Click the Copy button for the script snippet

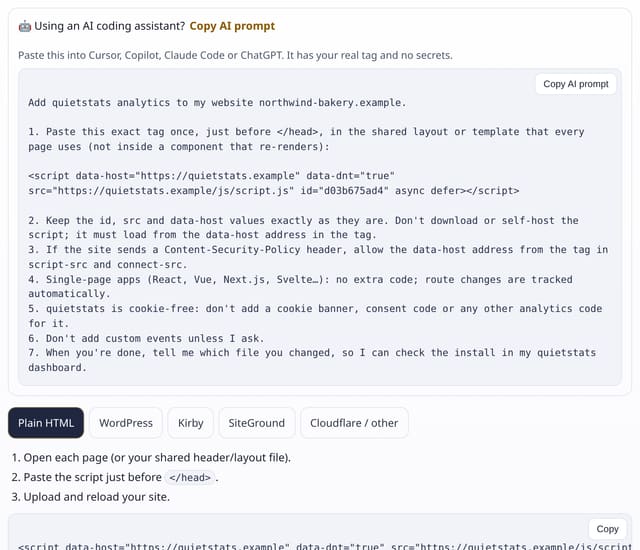(607, 529)
